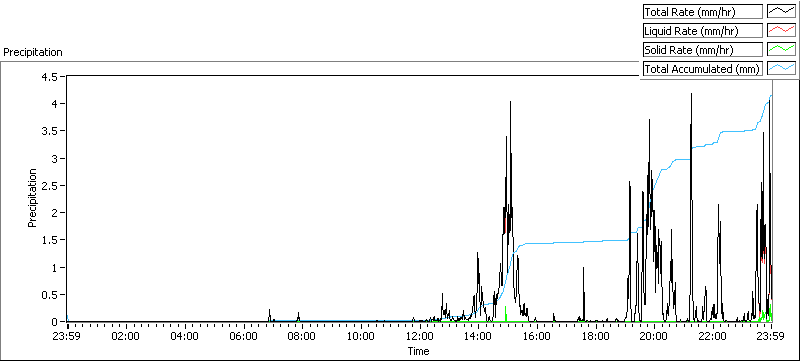Click the Liquid Rate (mm/hr) legend label

click(x=703, y=31)
